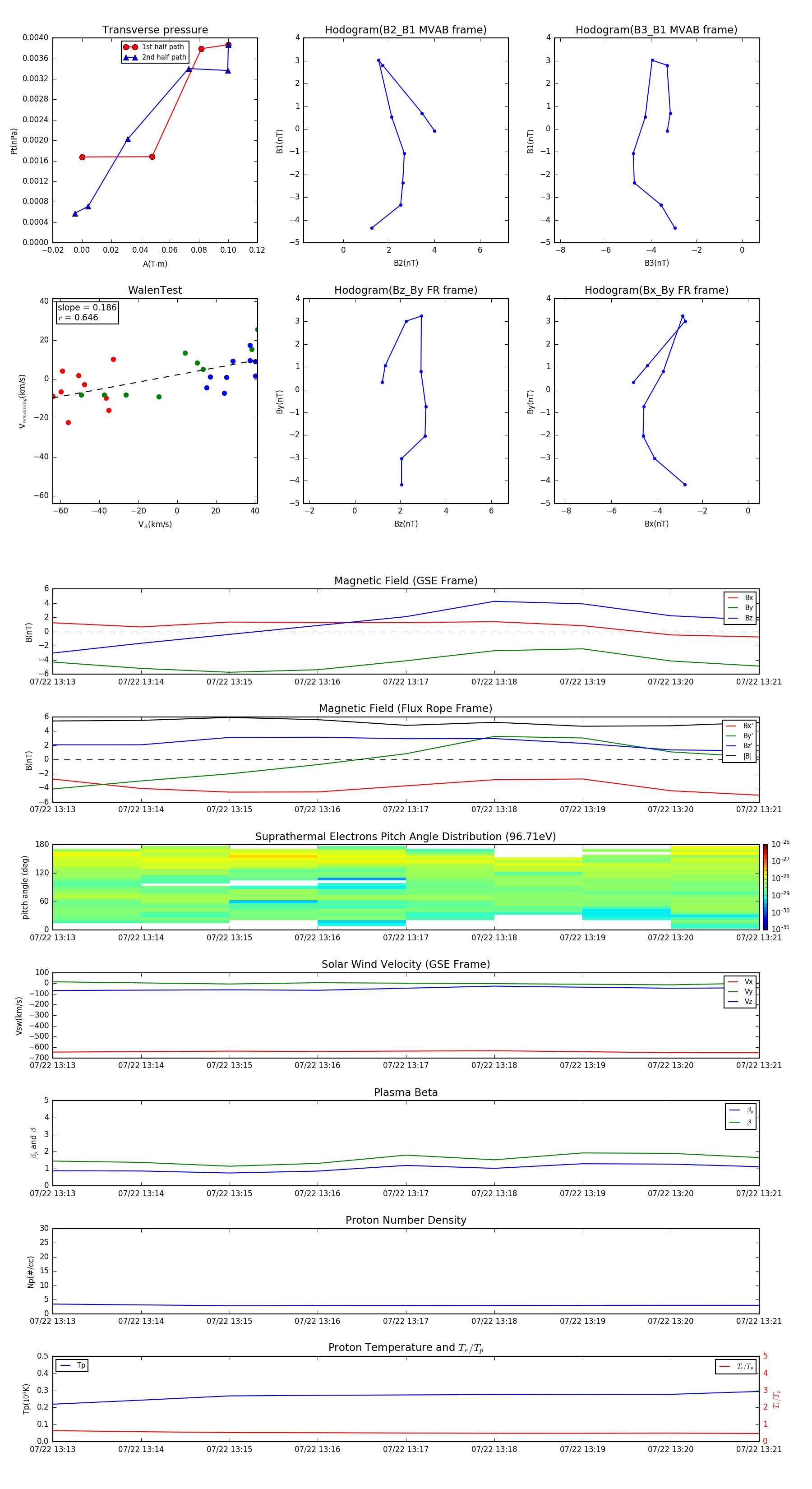
Task: Select the "1st half path" legend entry
Action: click(154, 47)
